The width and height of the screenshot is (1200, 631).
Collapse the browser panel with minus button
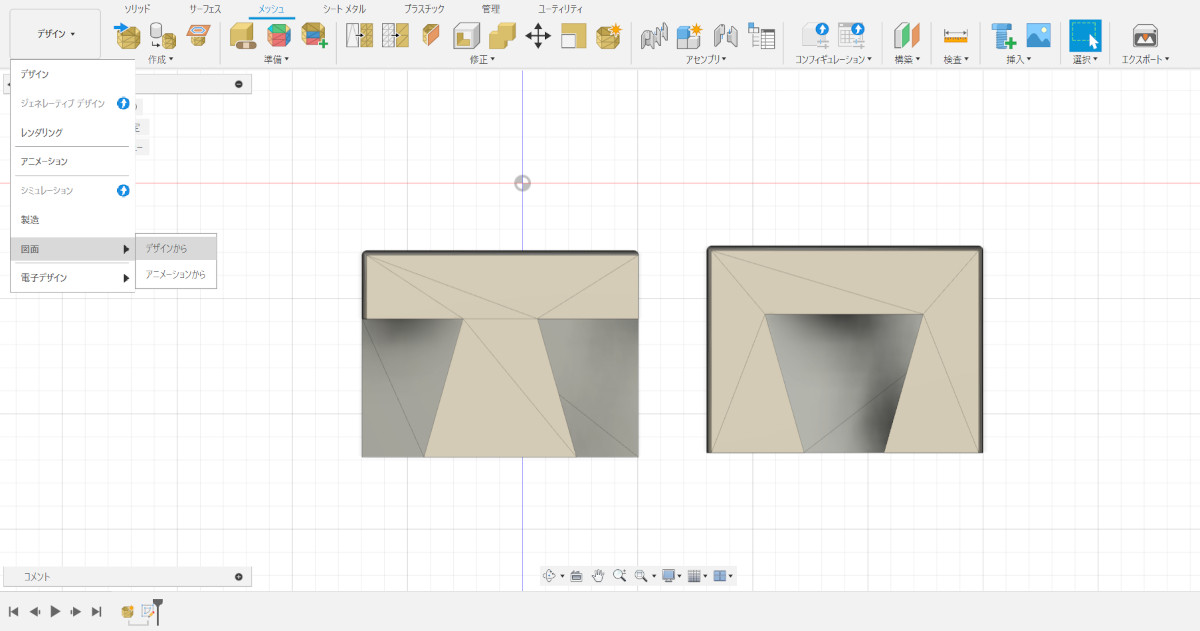pos(238,84)
